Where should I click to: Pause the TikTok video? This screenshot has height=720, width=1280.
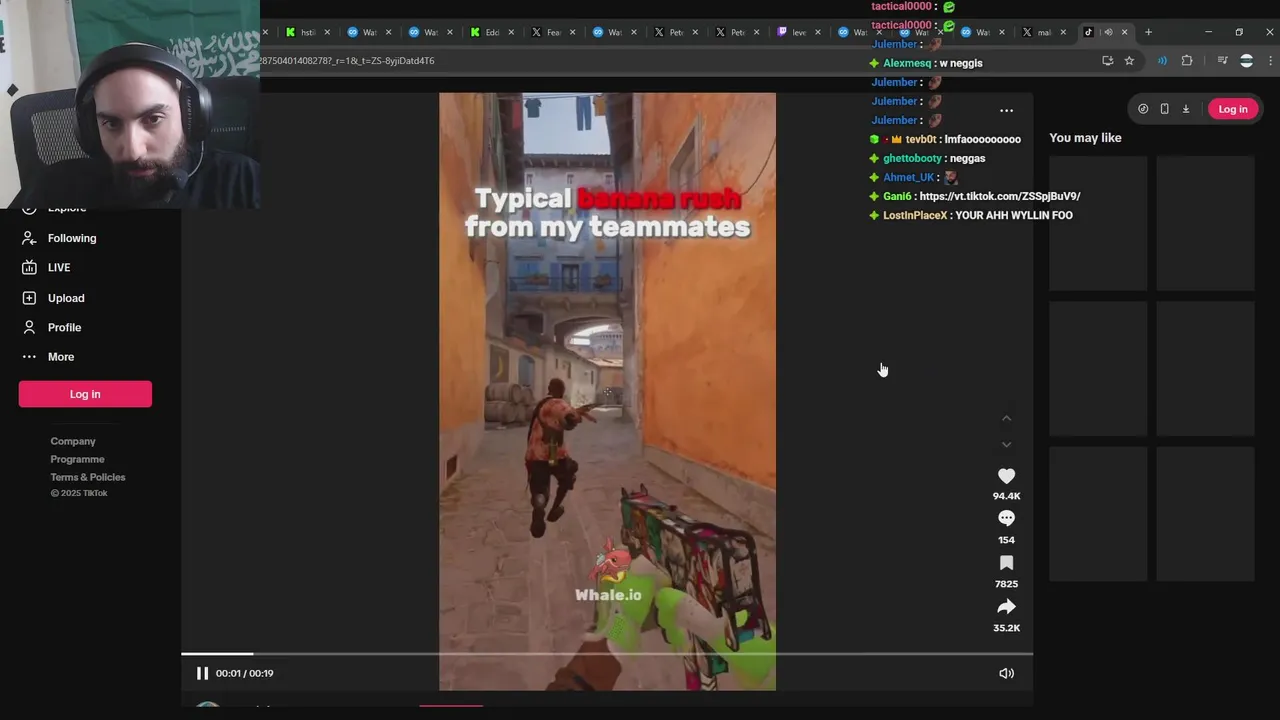click(202, 673)
